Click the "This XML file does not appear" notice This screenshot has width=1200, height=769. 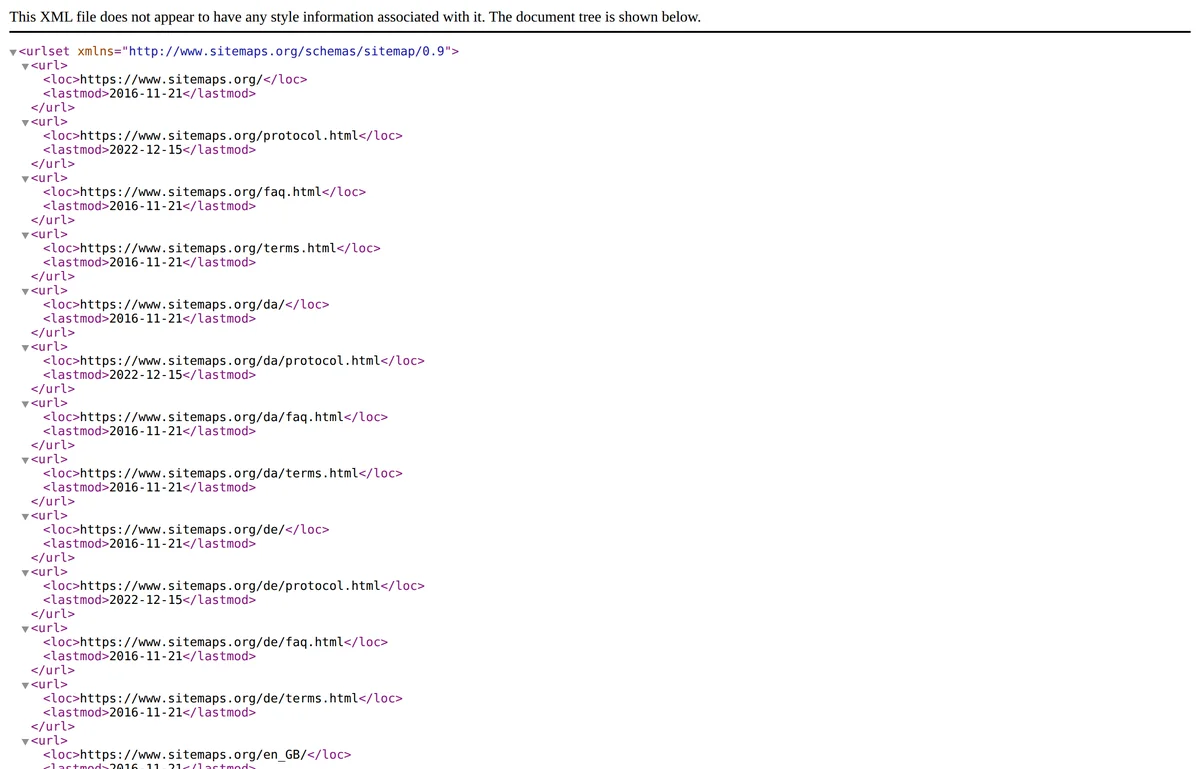pyautogui.click(x=355, y=17)
